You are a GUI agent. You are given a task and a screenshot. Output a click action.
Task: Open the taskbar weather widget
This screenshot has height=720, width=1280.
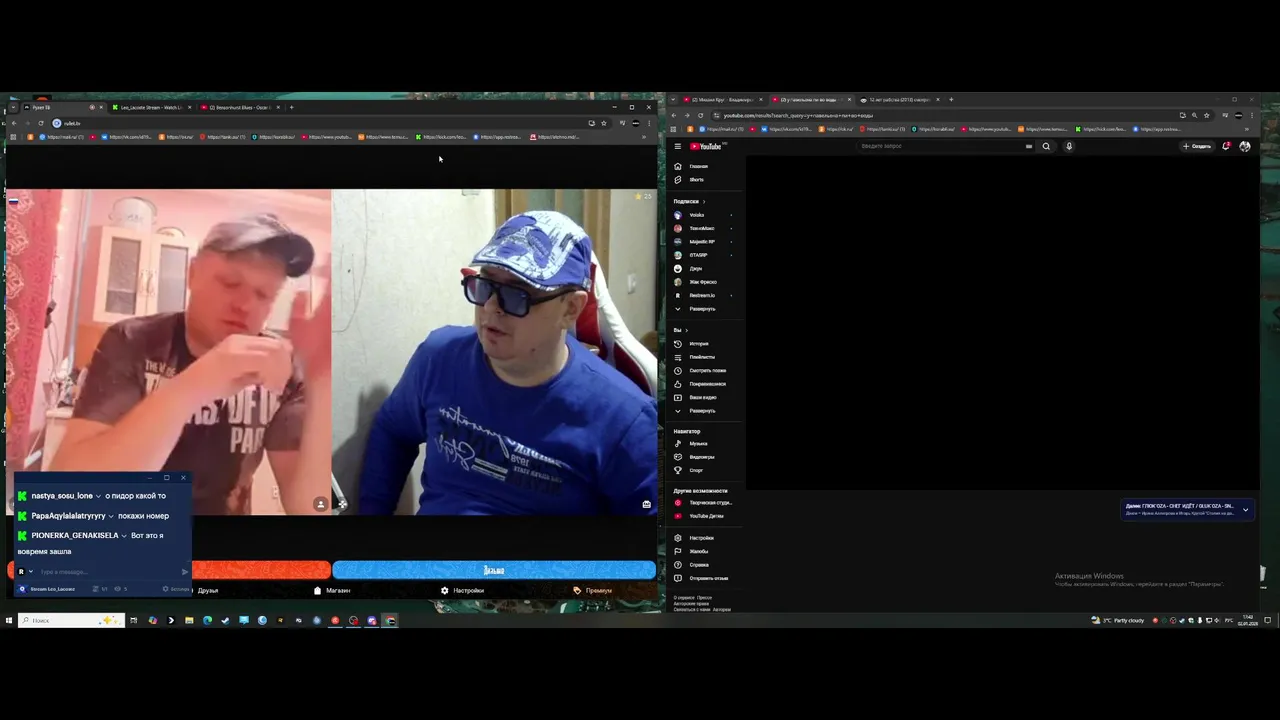pos(1120,620)
